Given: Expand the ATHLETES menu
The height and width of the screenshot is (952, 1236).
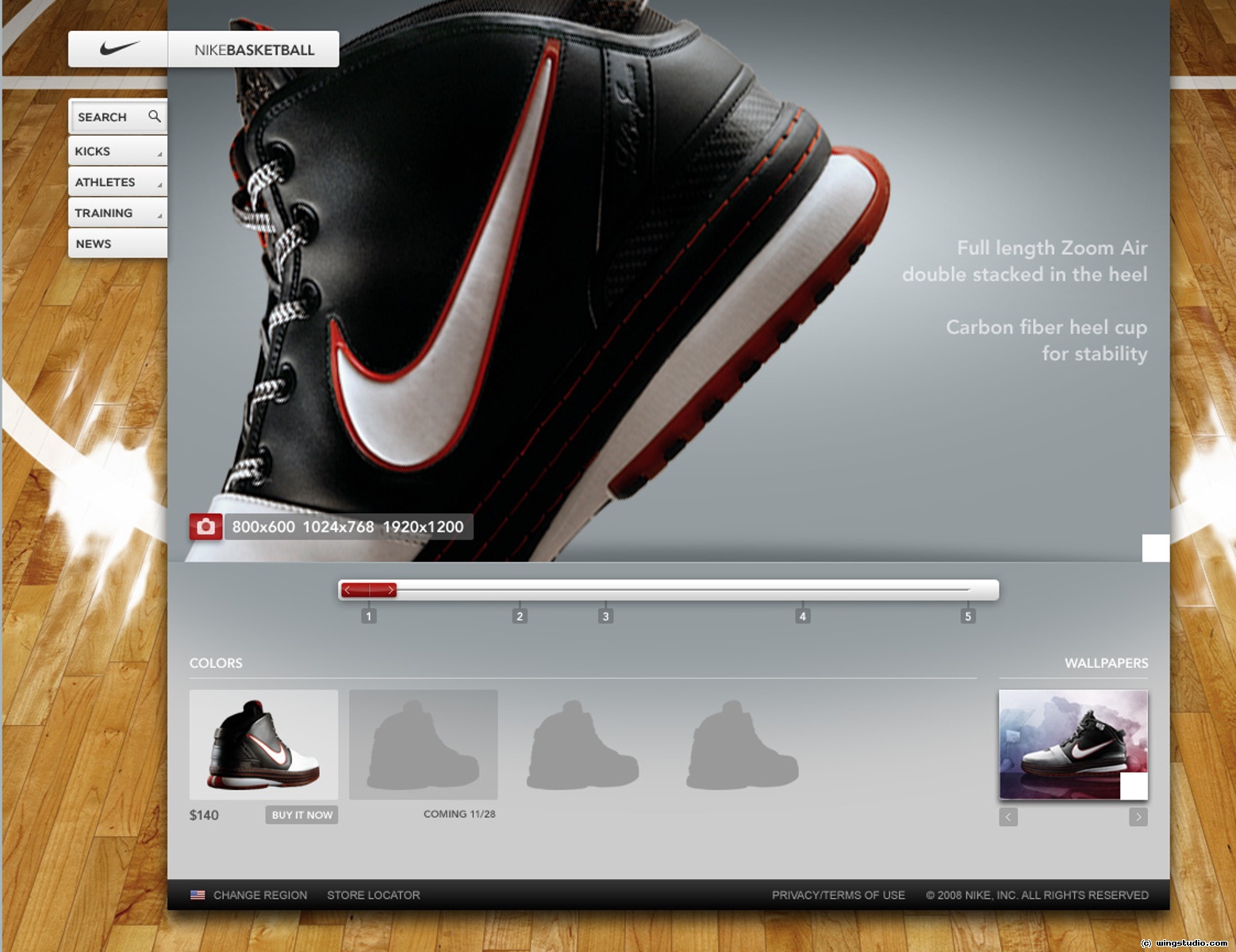Looking at the screenshot, I should tap(116, 182).
